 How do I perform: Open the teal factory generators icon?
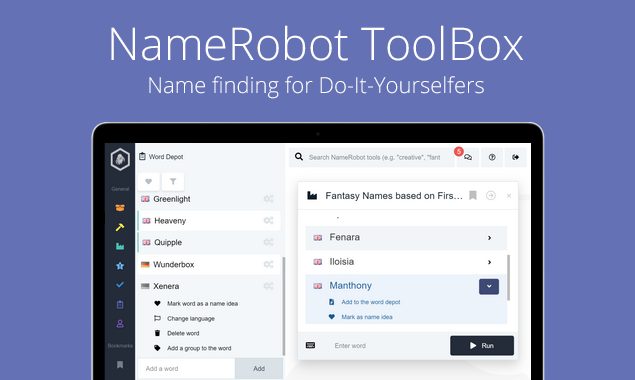click(x=120, y=246)
